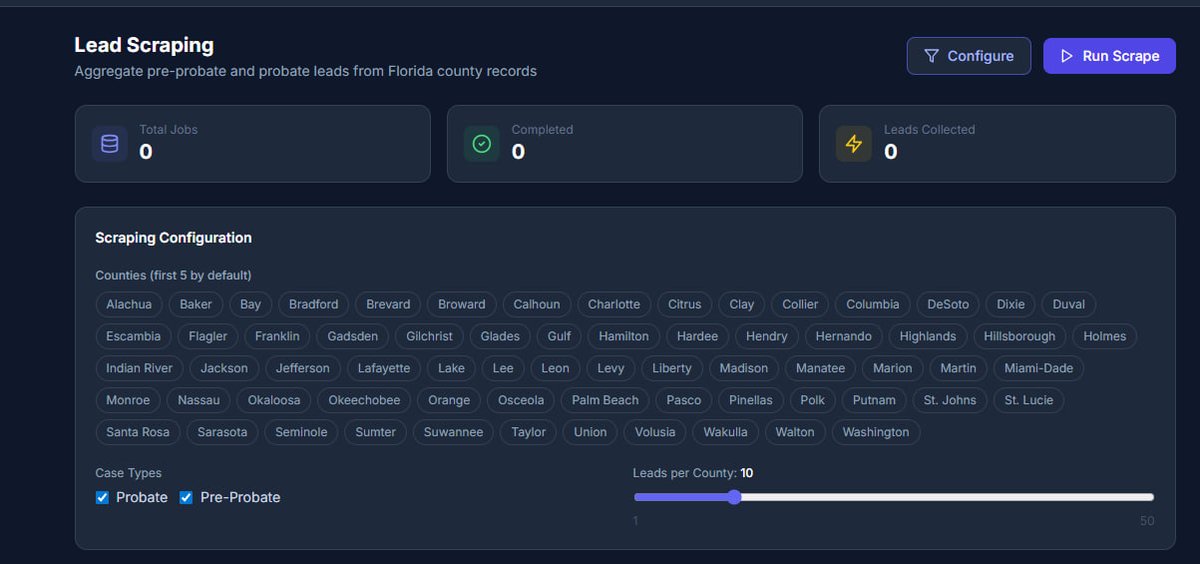This screenshot has height=564, width=1200.
Task: Start scraping with Run Scrape button
Action: [1110, 56]
